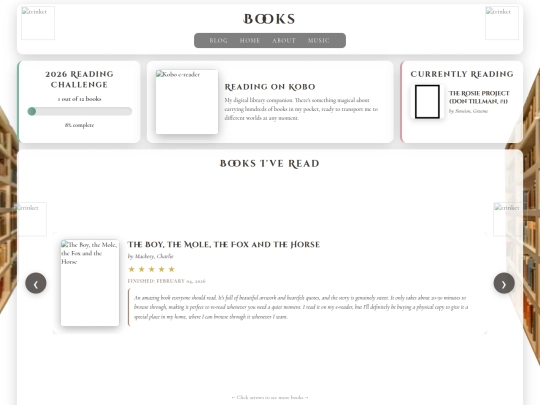Viewport: 540px width, 405px height.
Task: Click the 'Books I've Read' heading
Action: 270,163
